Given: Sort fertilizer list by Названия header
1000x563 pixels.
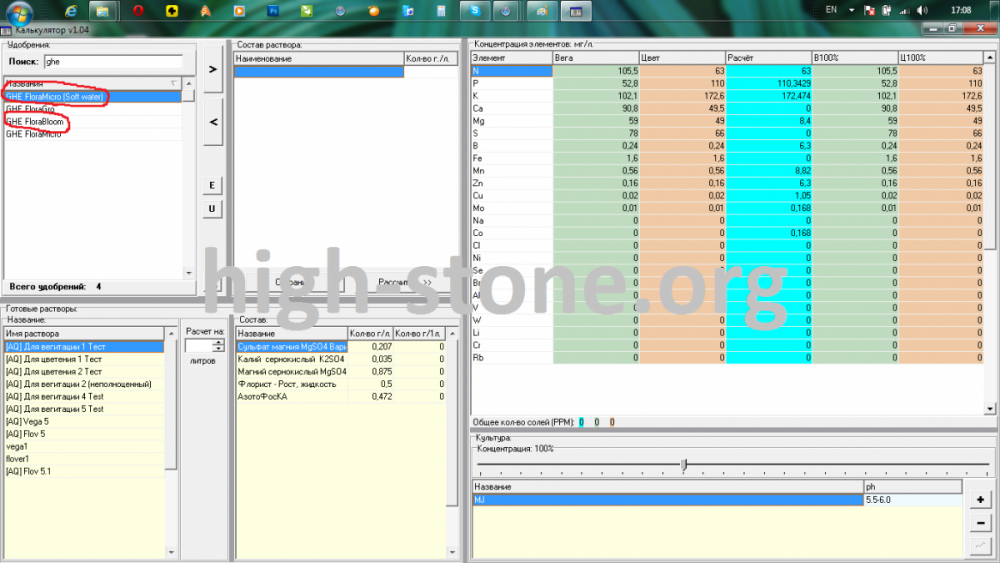Looking at the screenshot, I should pyautogui.click(x=92, y=84).
